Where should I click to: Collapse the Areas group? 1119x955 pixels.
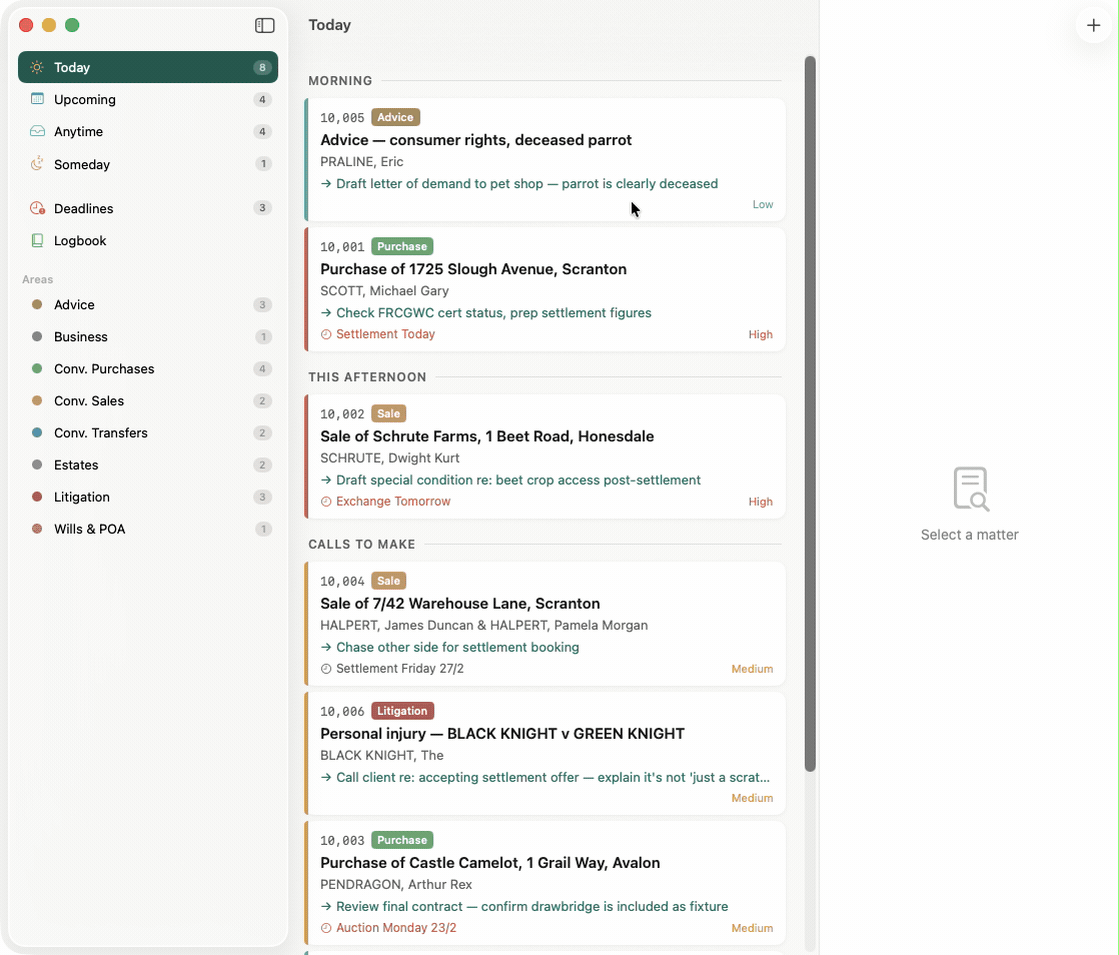(38, 280)
